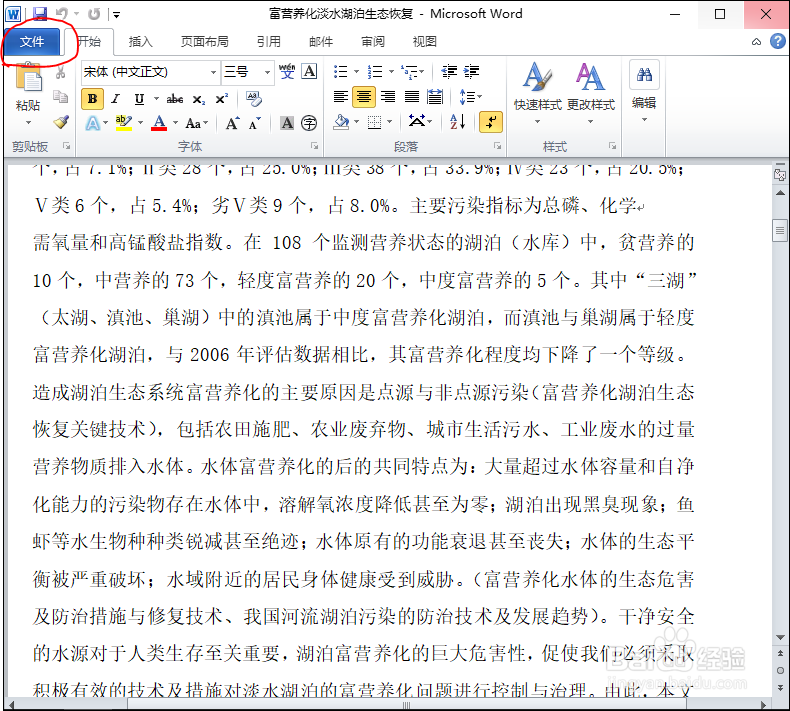790x711 pixels.
Task: Switch to the 审阅 (Review) tab
Action: (x=373, y=41)
